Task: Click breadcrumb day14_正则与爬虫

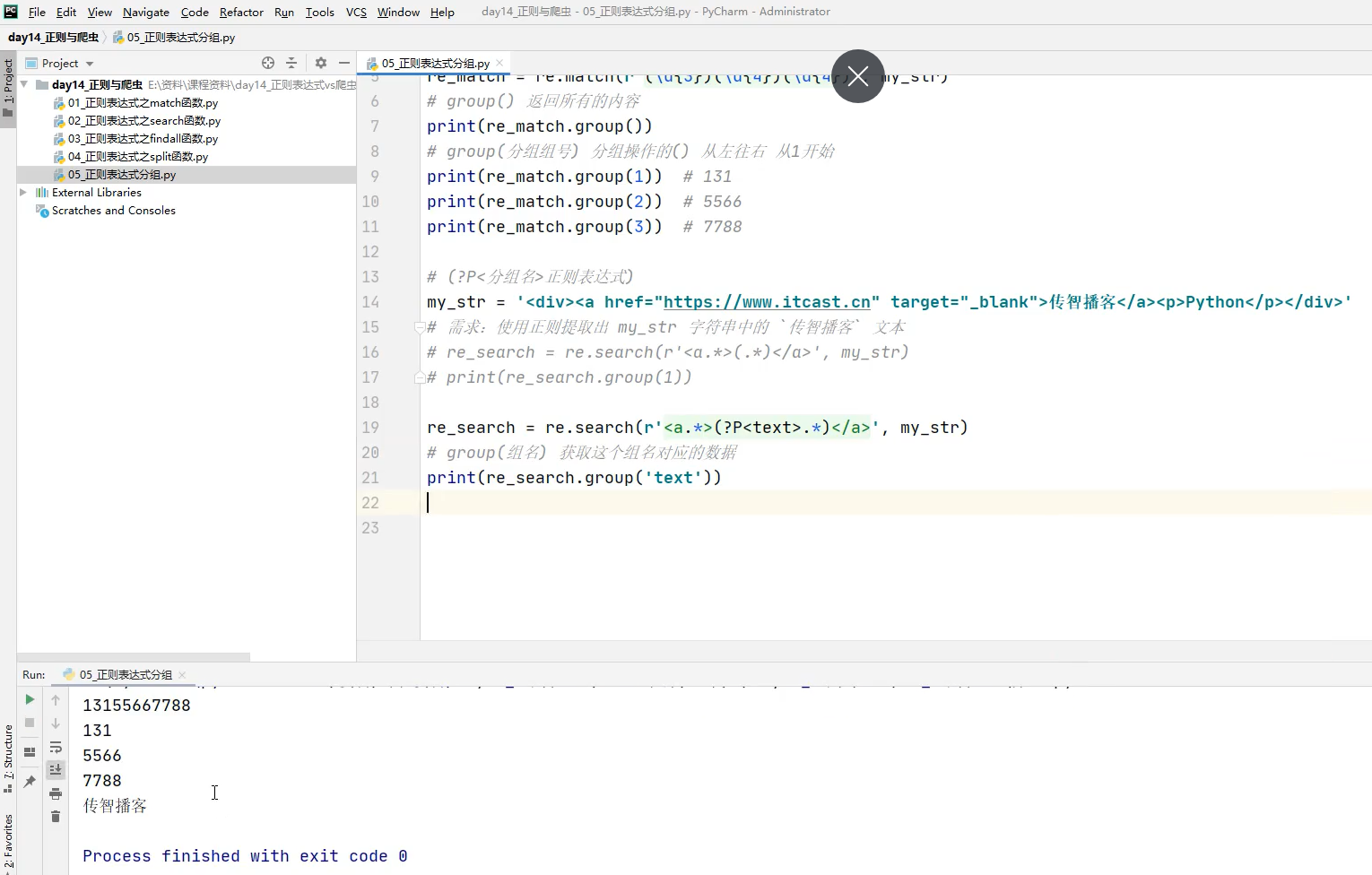Action: (x=53, y=37)
